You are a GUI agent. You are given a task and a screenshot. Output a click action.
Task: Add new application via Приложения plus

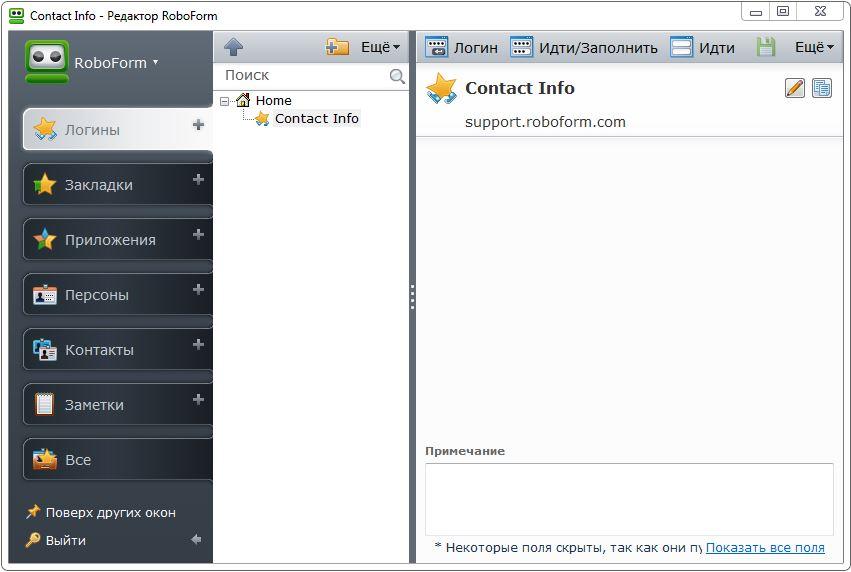[x=198, y=234]
